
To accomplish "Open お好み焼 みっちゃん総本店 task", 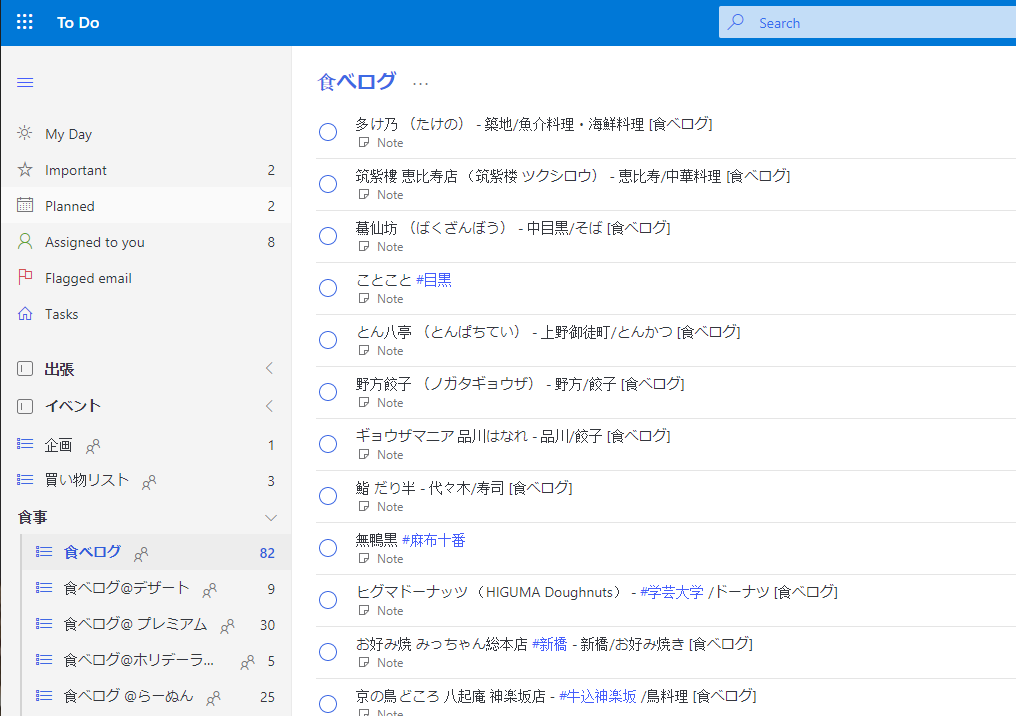I will [666, 652].
